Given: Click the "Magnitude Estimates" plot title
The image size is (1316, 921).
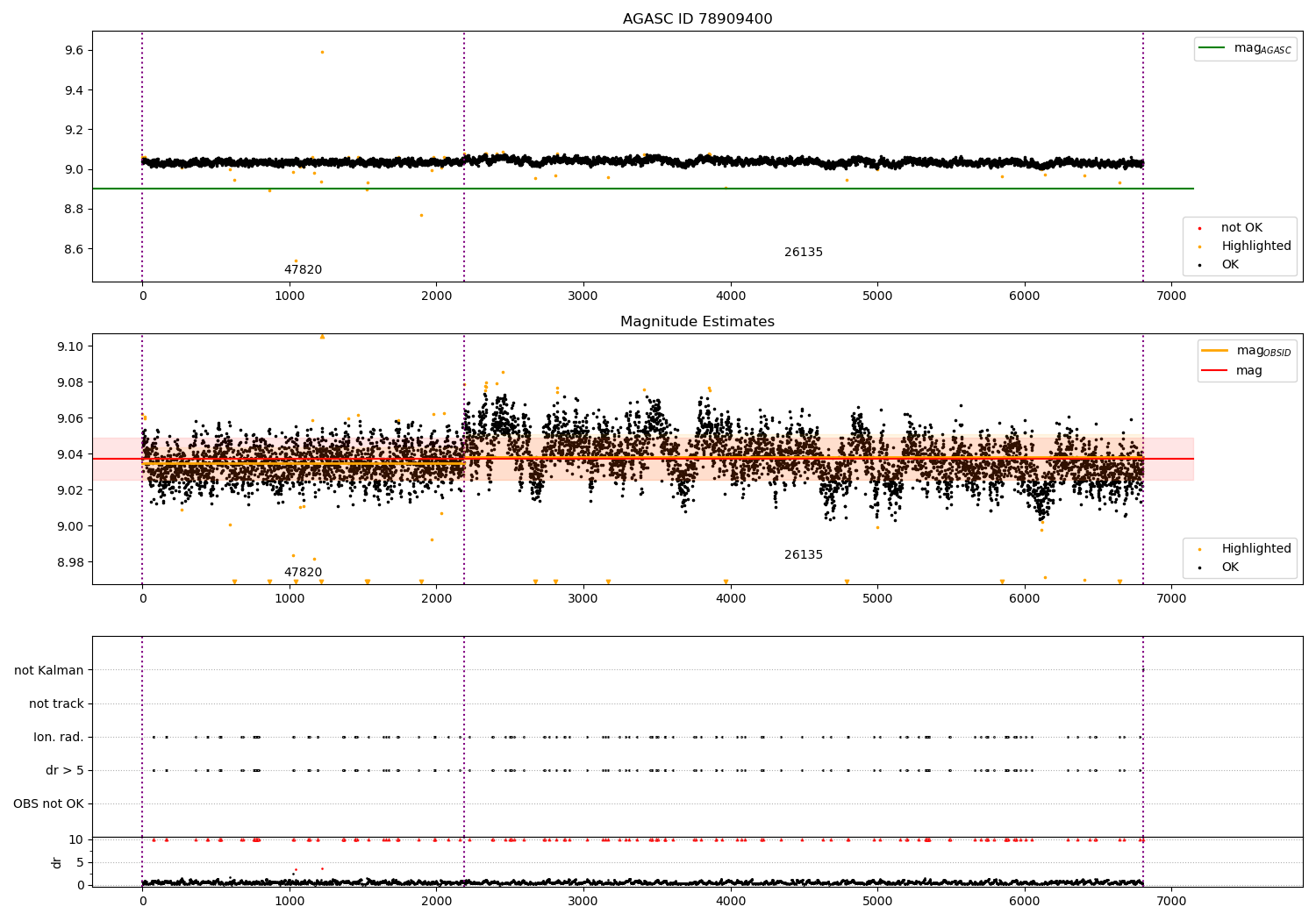Looking at the screenshot, I should point(697,322).
